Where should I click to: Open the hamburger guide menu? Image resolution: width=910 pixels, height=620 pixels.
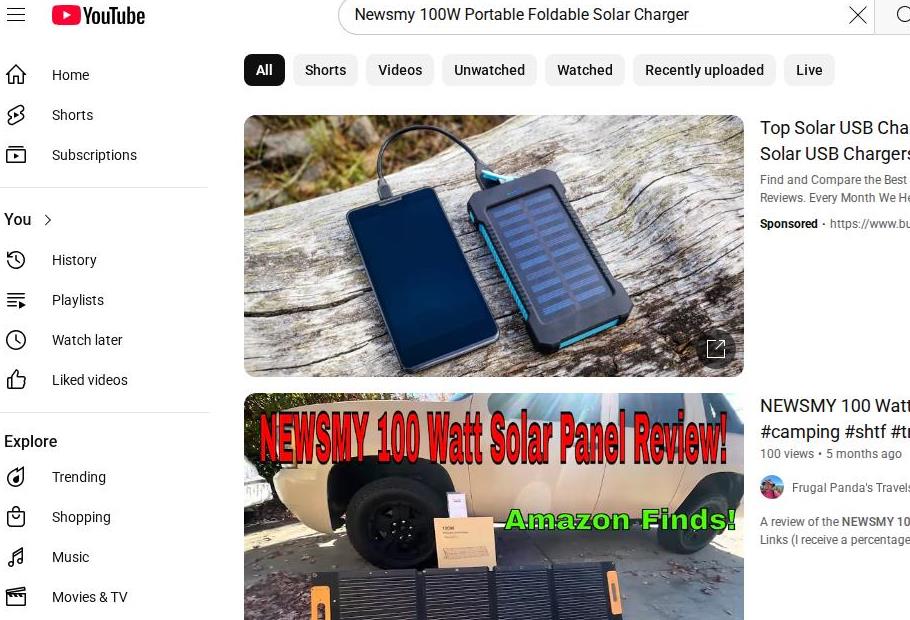tap(16, 15)
